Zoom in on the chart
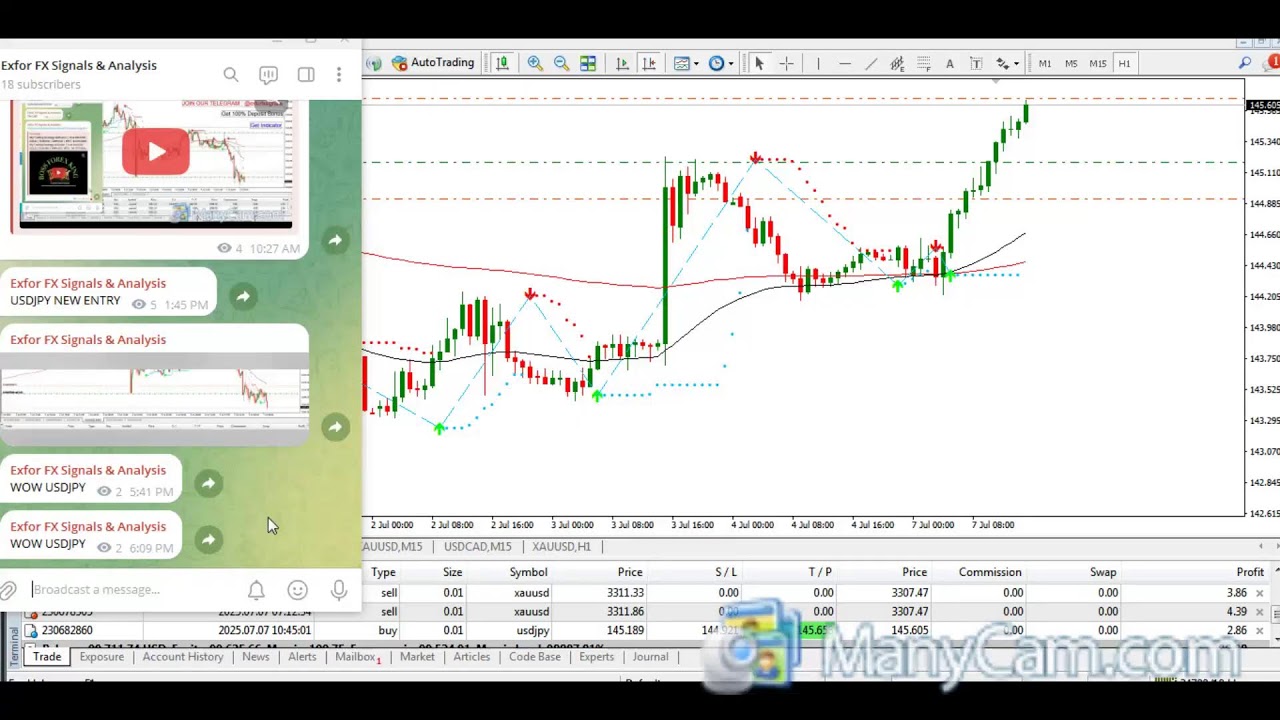This screenshot has height=720, width=1280. (x=535, y=63)
